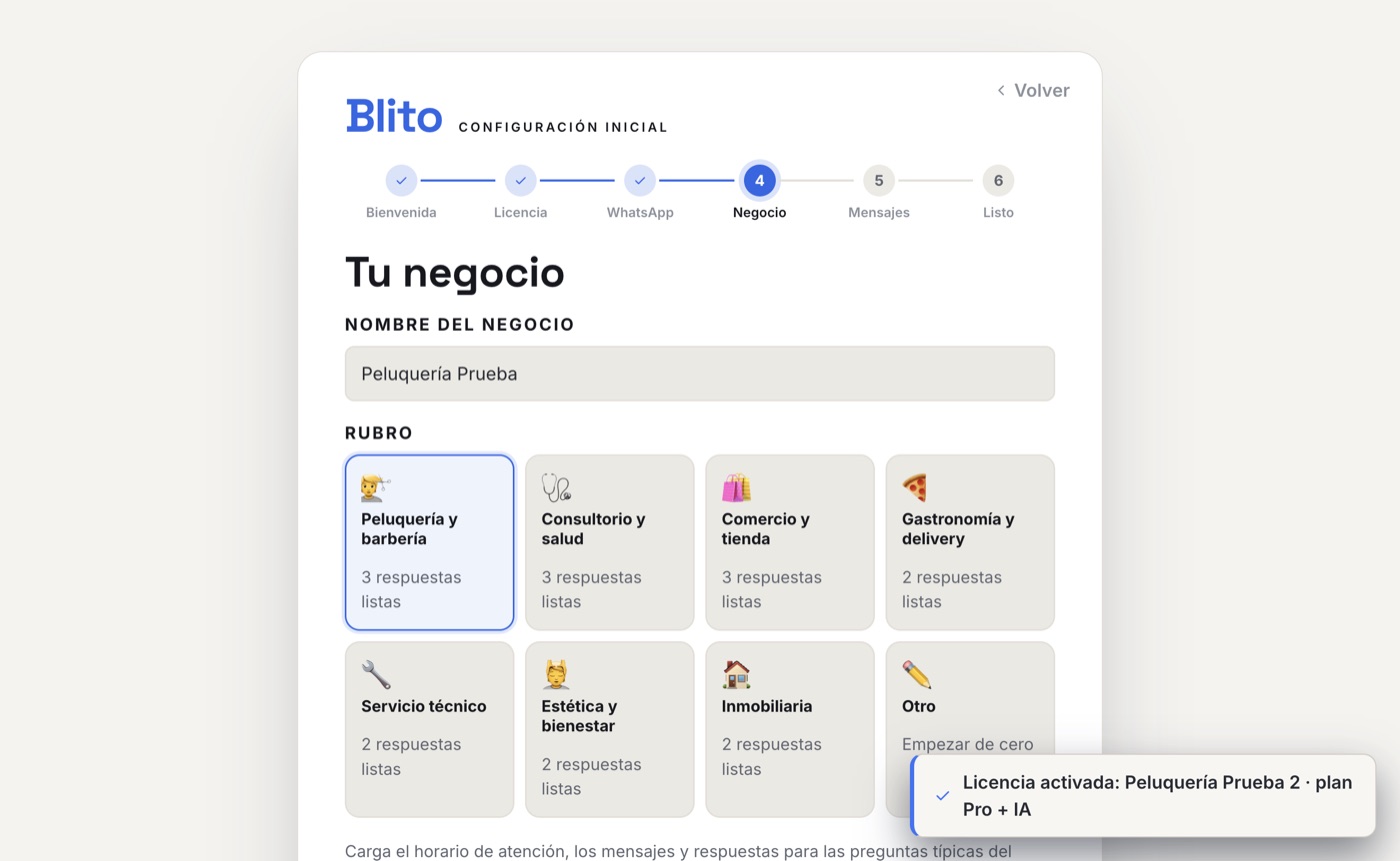The height and width of the screenshot is (861, 1400).
Task: Click the house icon
Action: click(736, 675)
